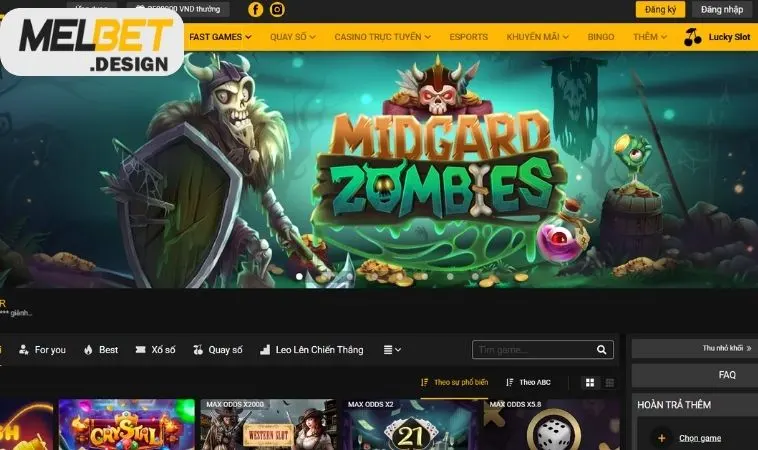Open the dice game MAX ODDS X5.8 thumbnail

(x=552, y=424)
